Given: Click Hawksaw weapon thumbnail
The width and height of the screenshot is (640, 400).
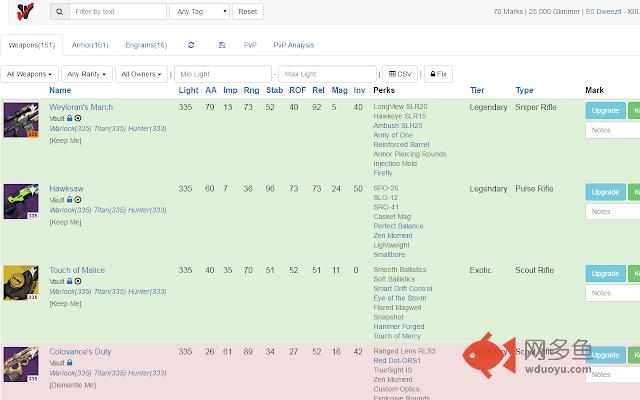Looking at the screenshot, I should (21, 201).
